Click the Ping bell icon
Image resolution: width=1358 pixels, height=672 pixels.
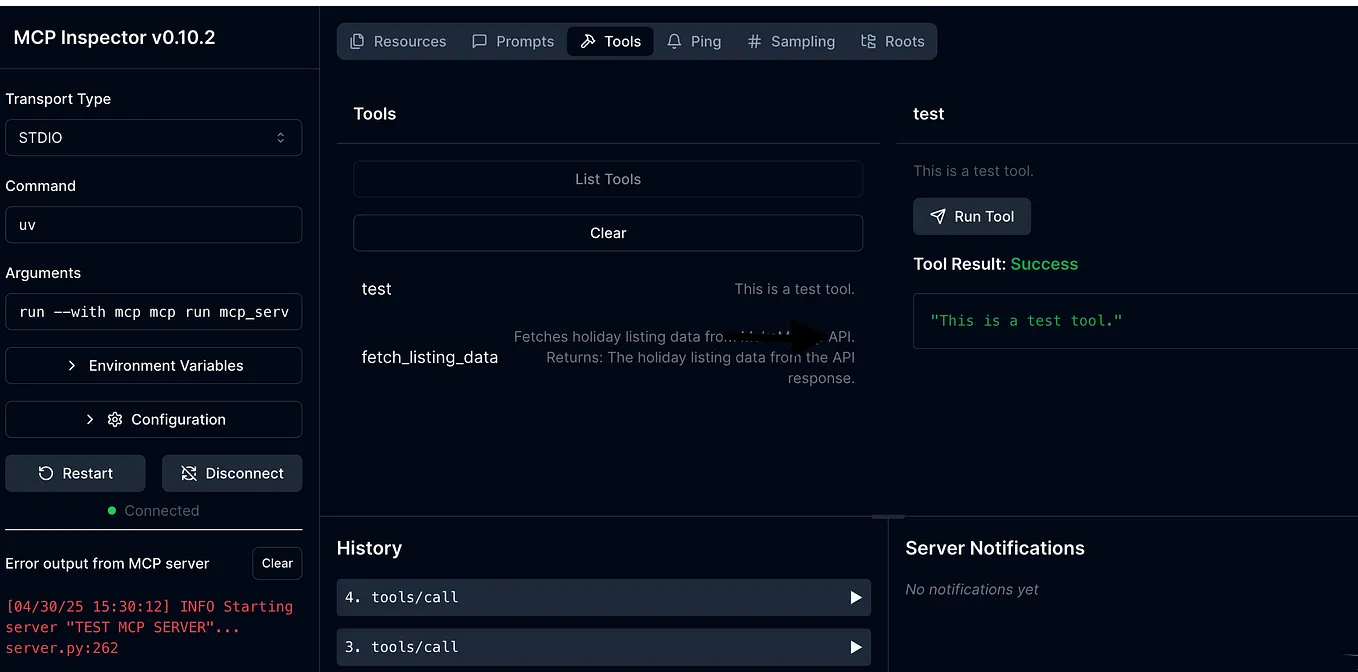pos(674,41)
